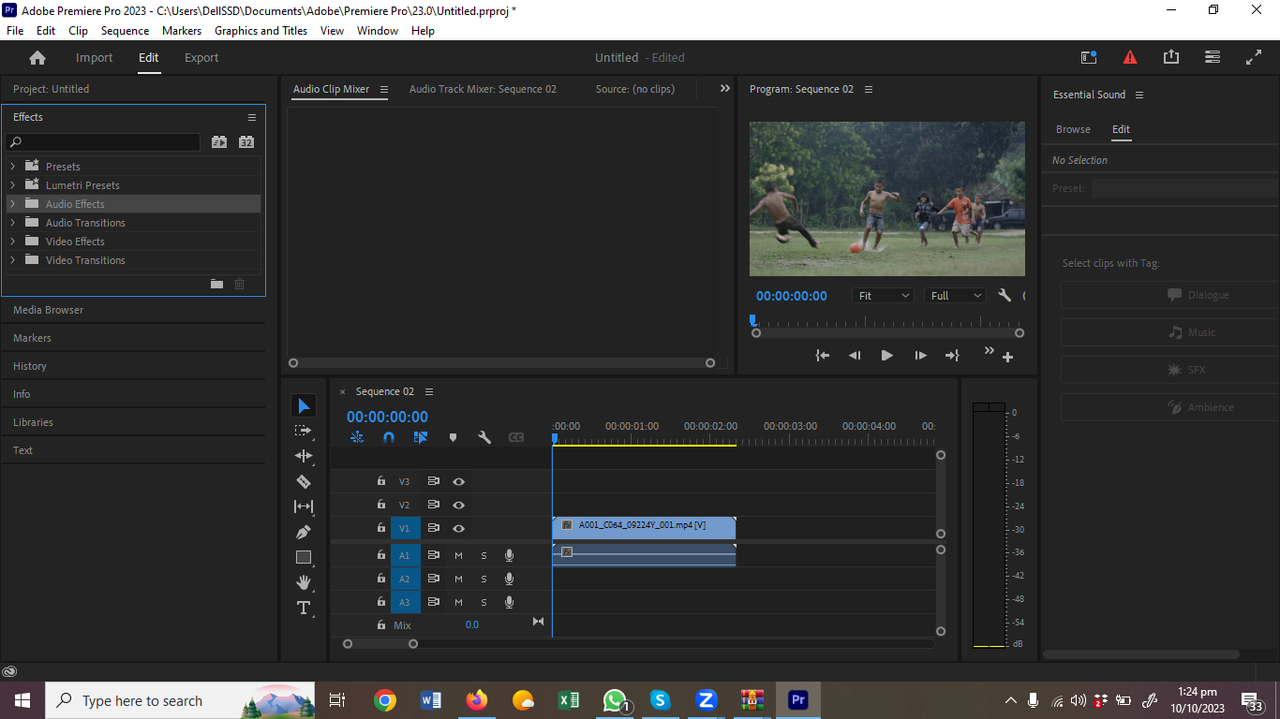
Task: Toggle Snap in timeline magnet
Action: tap(389, 437)
